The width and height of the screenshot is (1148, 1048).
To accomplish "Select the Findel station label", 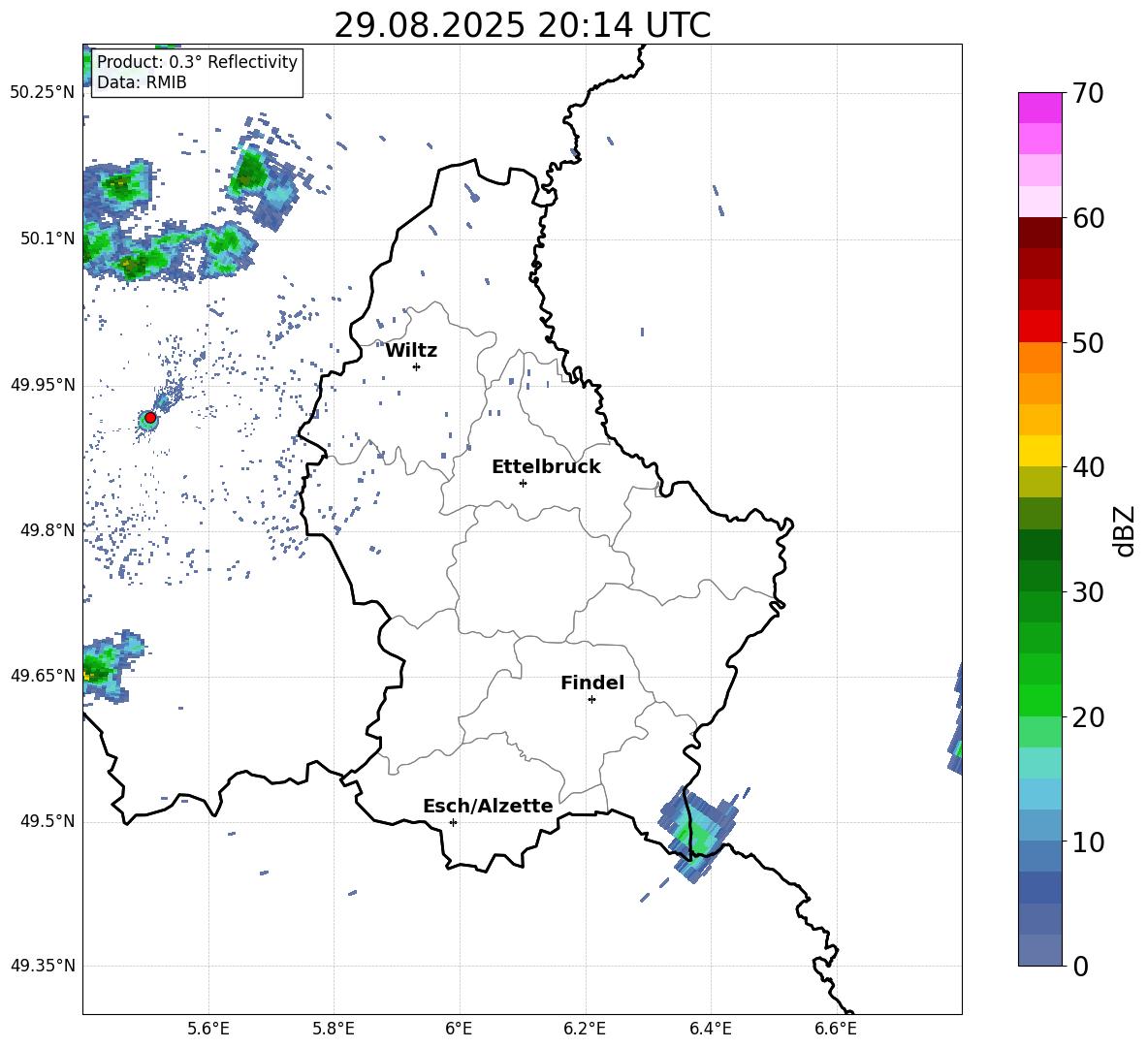I will click(592, 683).
